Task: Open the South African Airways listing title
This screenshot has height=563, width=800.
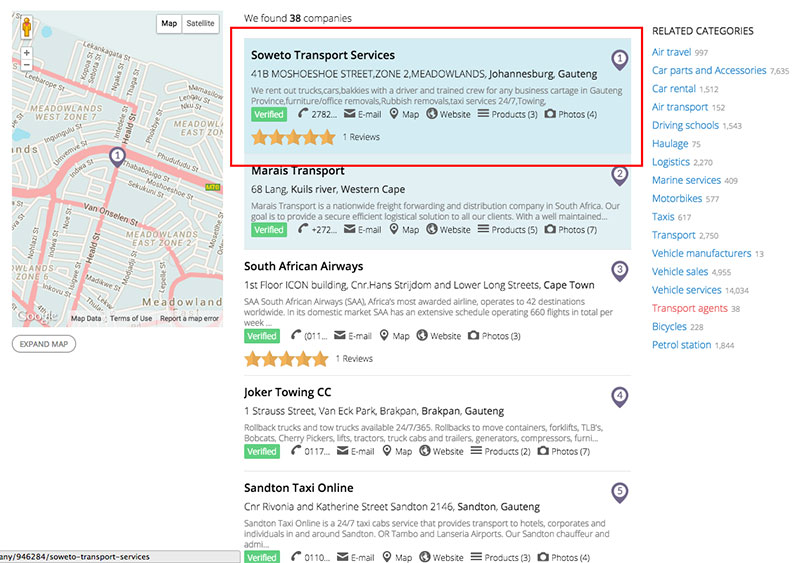Action: click(x=304, y=266)
